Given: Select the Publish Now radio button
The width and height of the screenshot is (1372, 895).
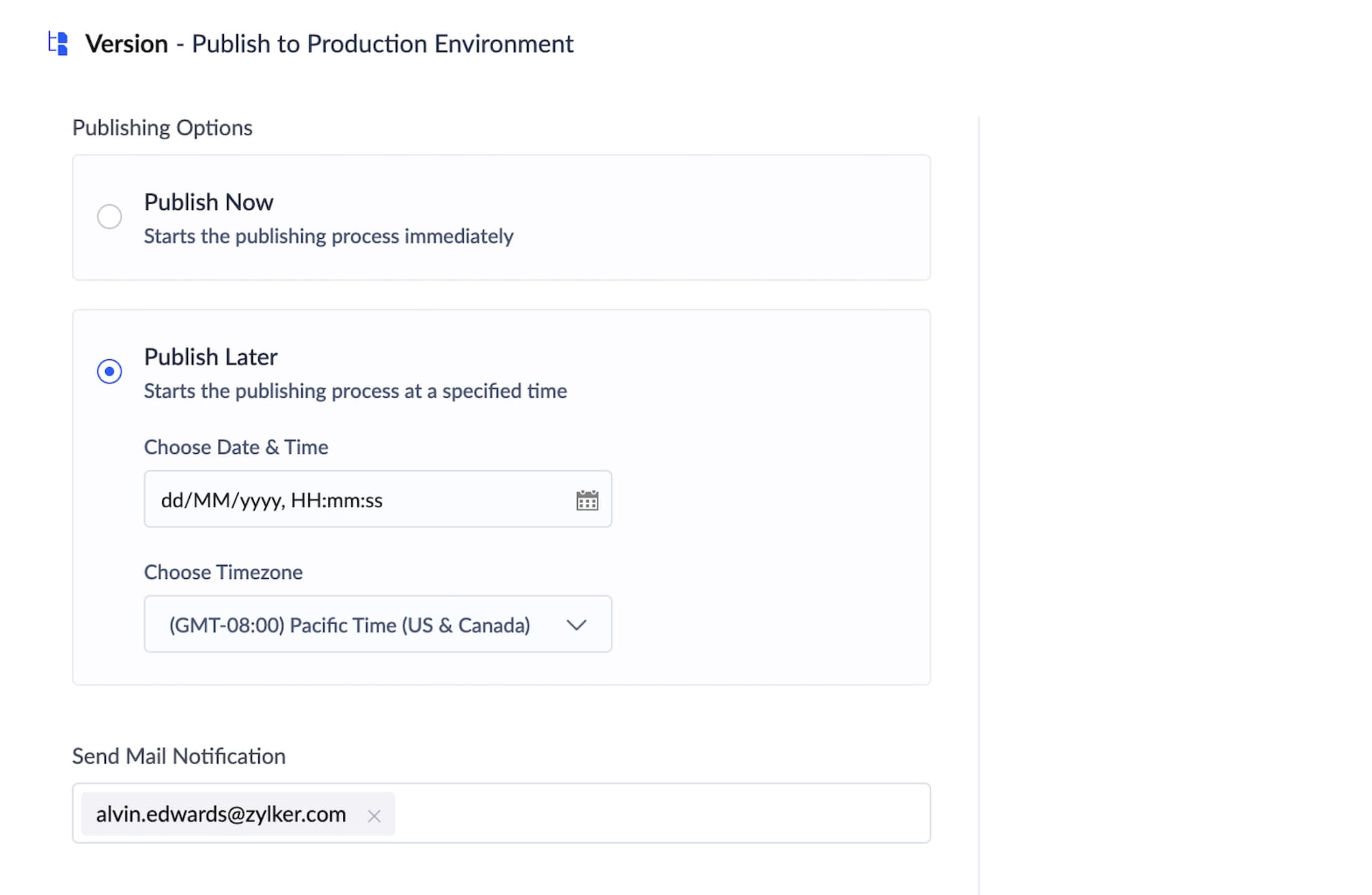Looking at the screenshot, I should [110, 217].
